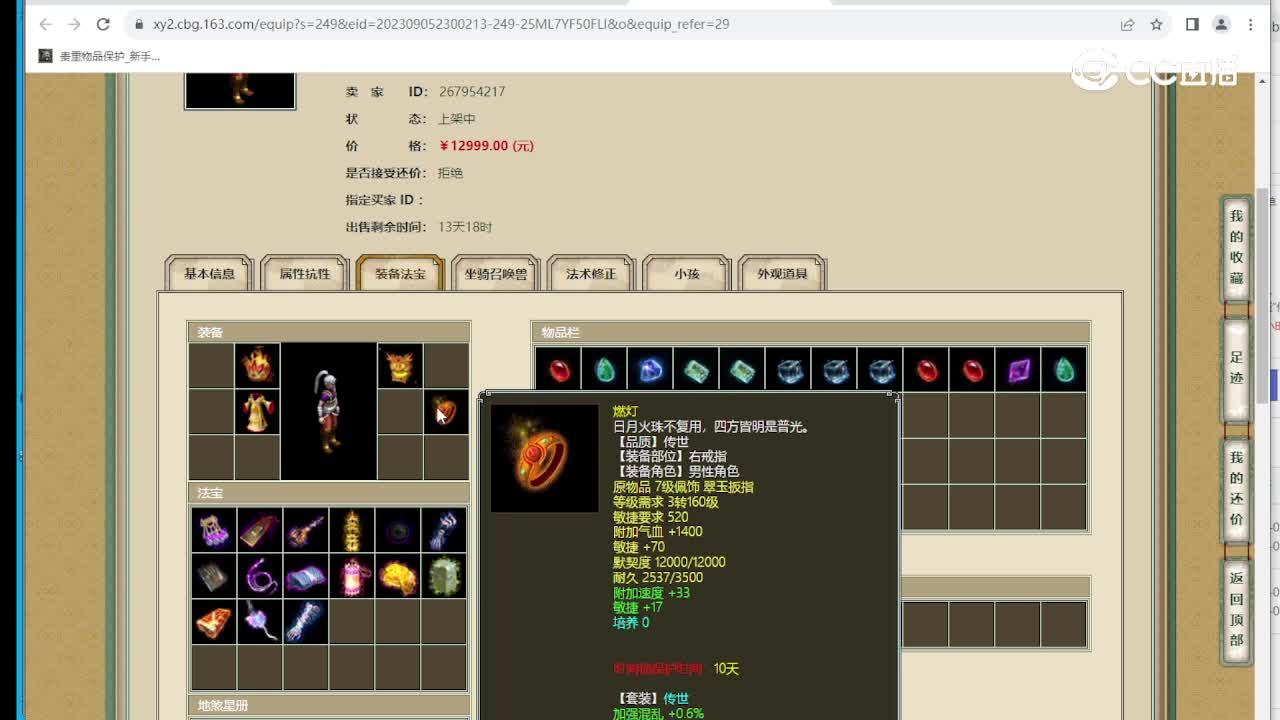The image size is (1280, 720).
Task: Go back with browser back arrow
Action: click(45, 24)
